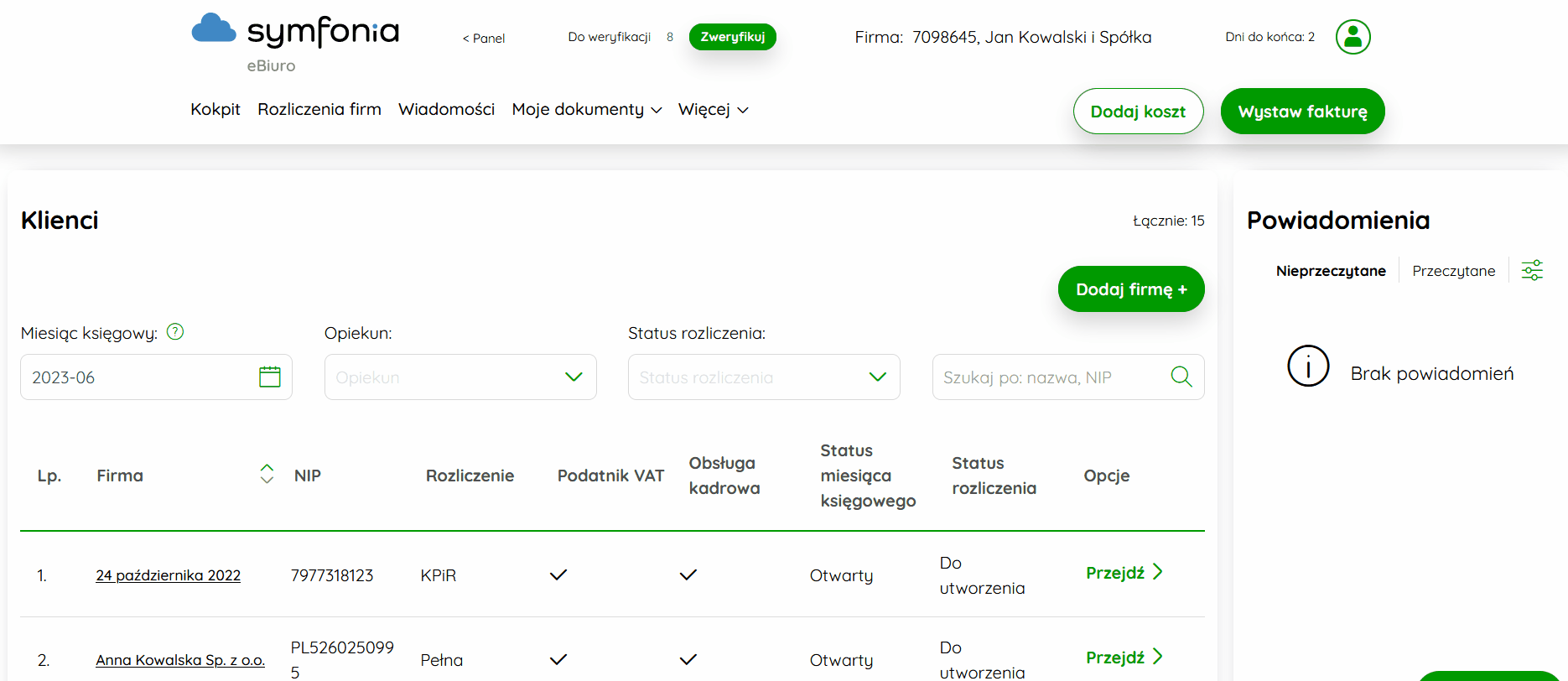Click the NIP column header
Screen dimensions: 1568x681
coord(308,476)
